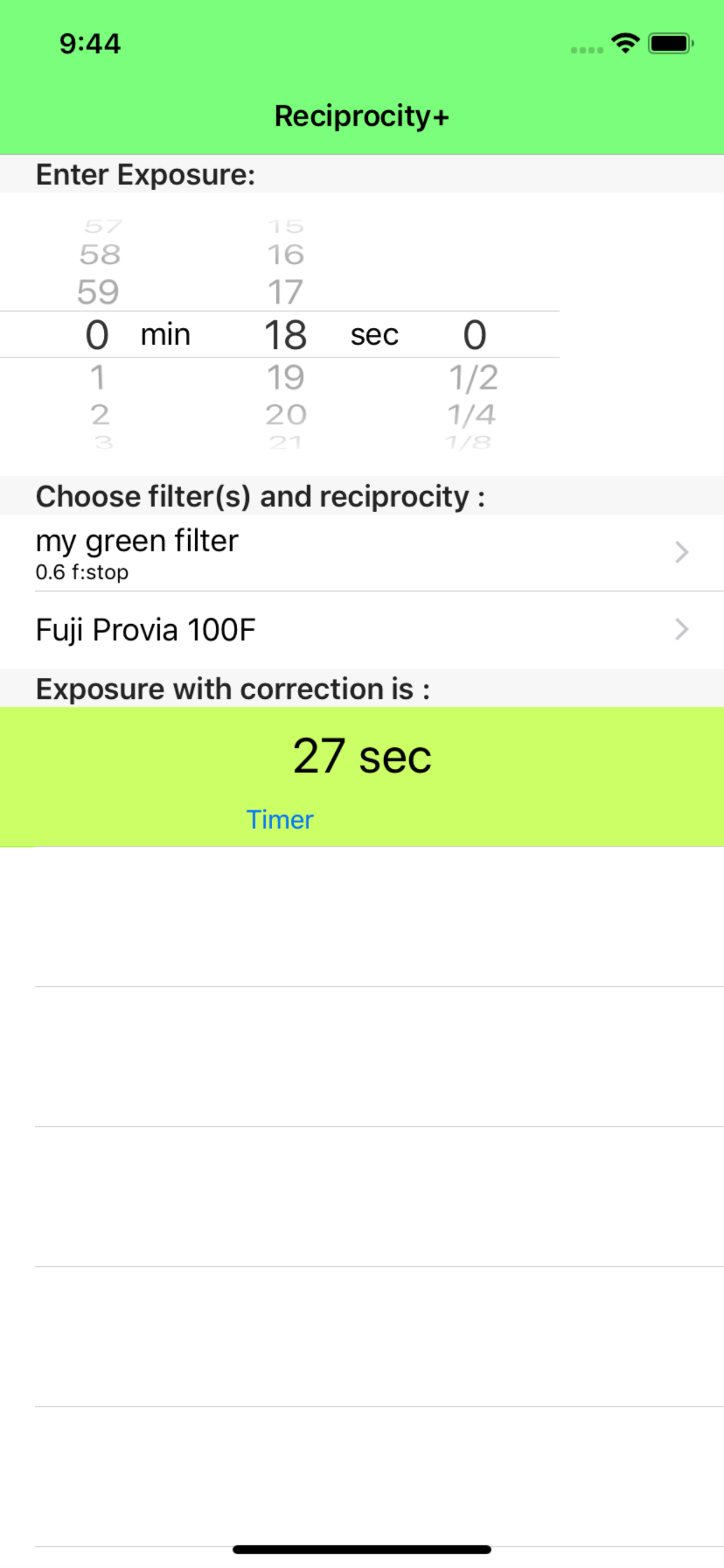
Task: Select 16 in the seconds picker
Action: click(285, 254)
